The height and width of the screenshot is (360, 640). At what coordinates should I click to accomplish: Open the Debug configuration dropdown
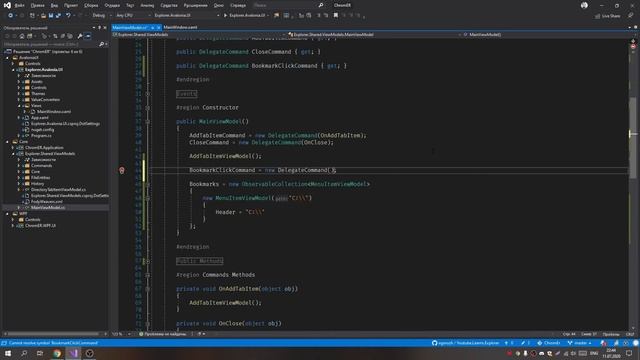101,15
